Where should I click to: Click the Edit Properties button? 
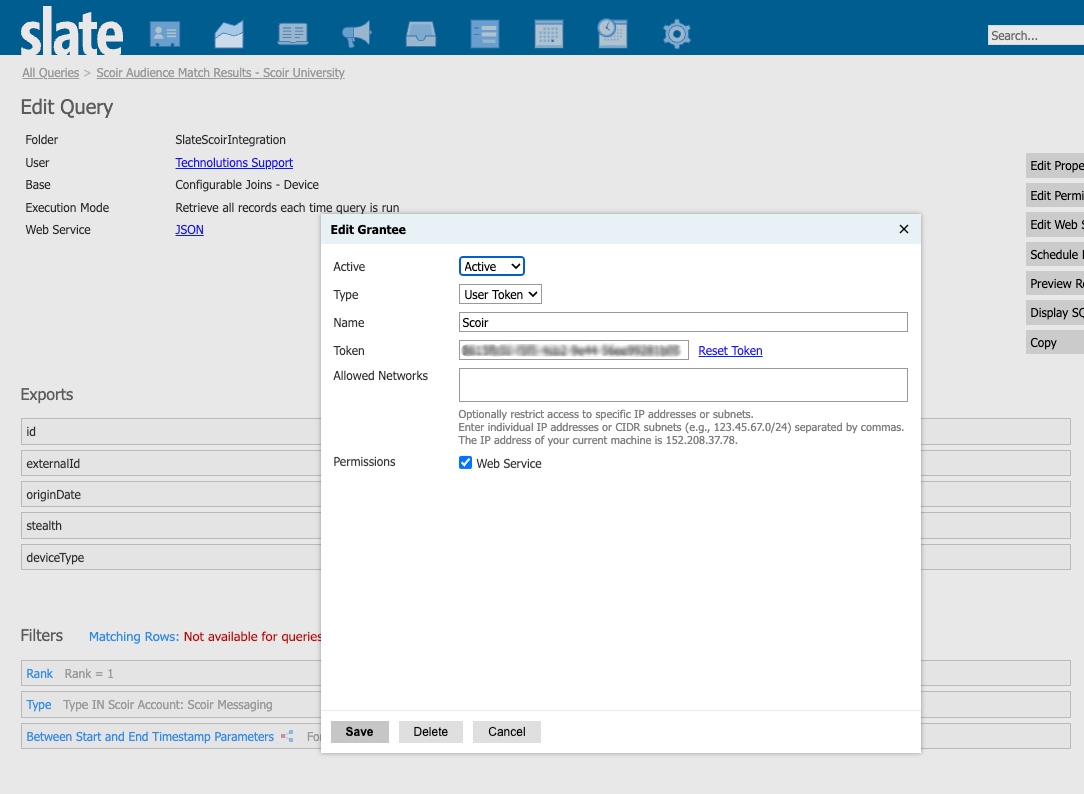coord(1055,166)
